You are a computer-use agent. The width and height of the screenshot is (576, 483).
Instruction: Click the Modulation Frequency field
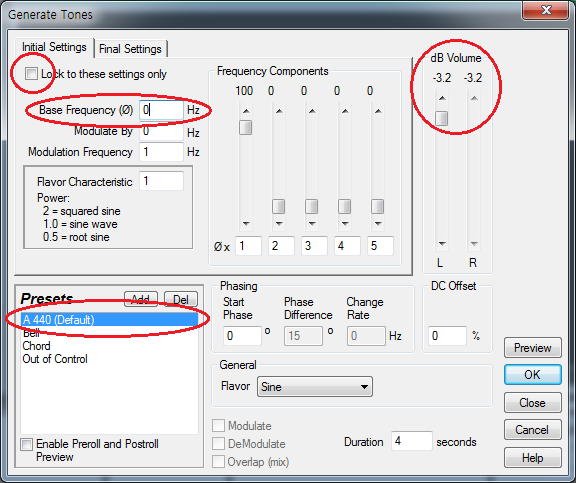coord(161,152)
